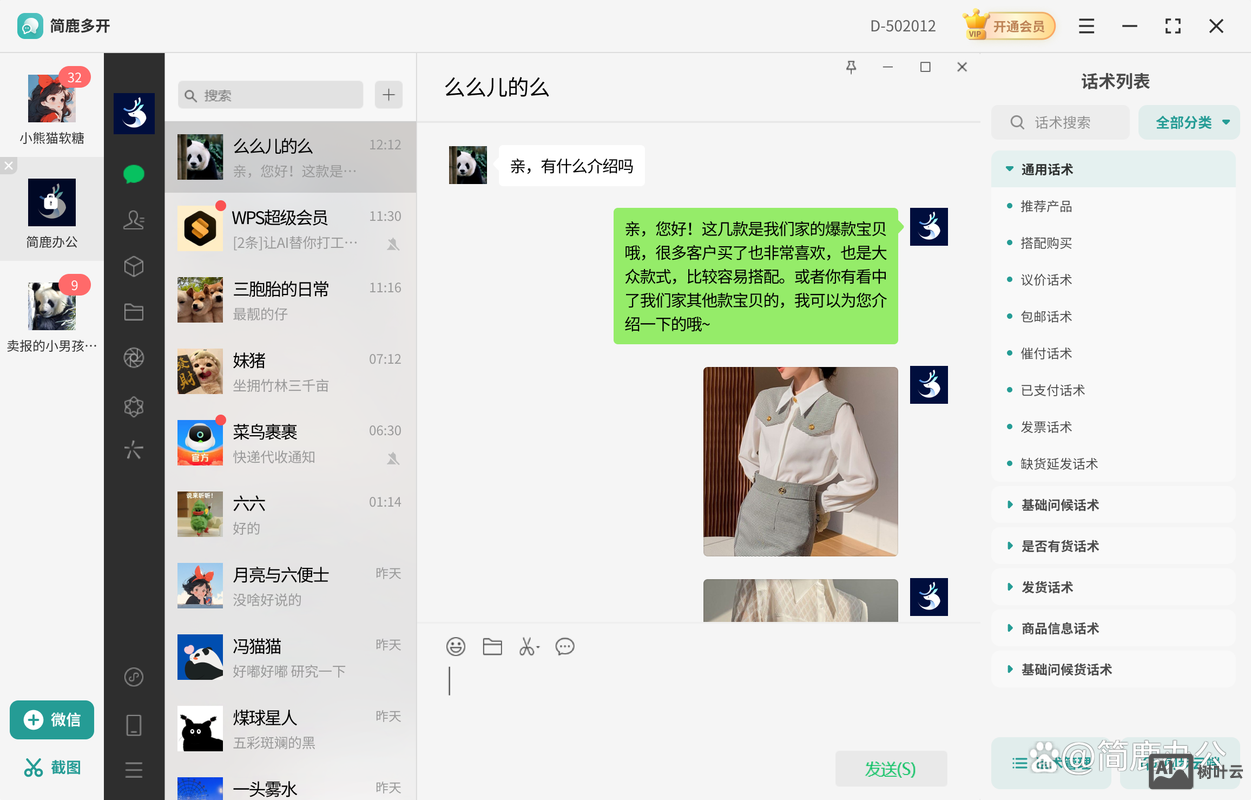Click the package/box icon in the sidebar
The image size is (1251, 800).
[x=134, y=266]
